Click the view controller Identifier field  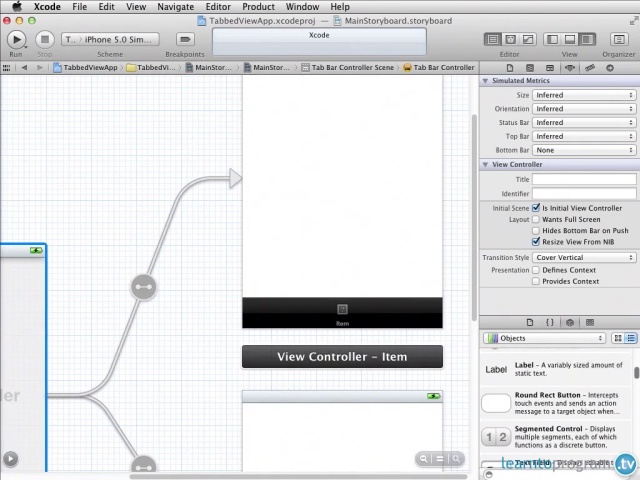(x=584, y=193)
